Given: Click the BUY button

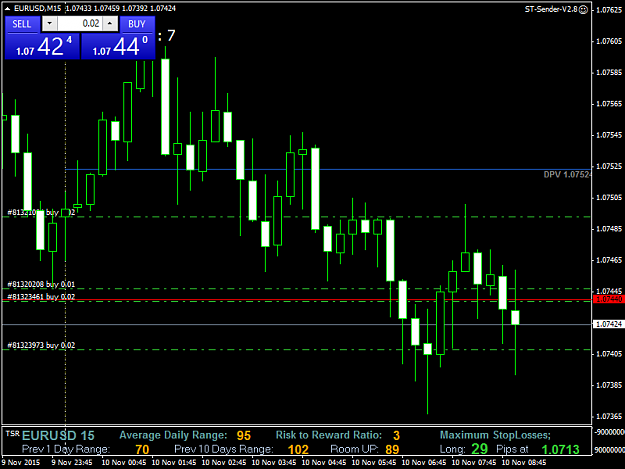Looking at the screenshot, I should tap(137, 24).
